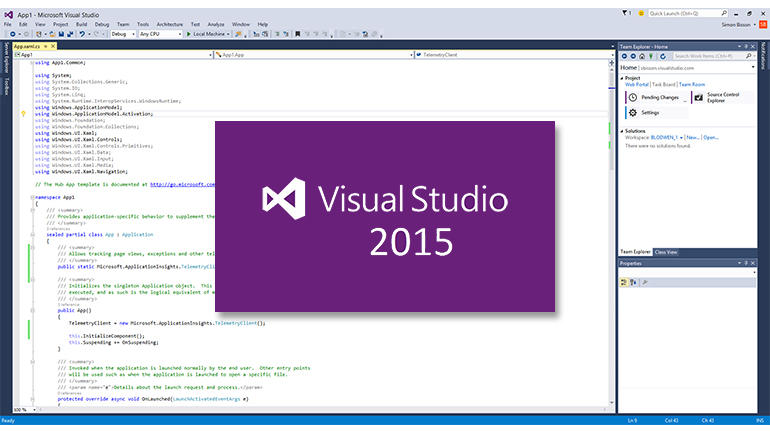
Task: Open the Debug menu
Action: [x=102, y=24]
